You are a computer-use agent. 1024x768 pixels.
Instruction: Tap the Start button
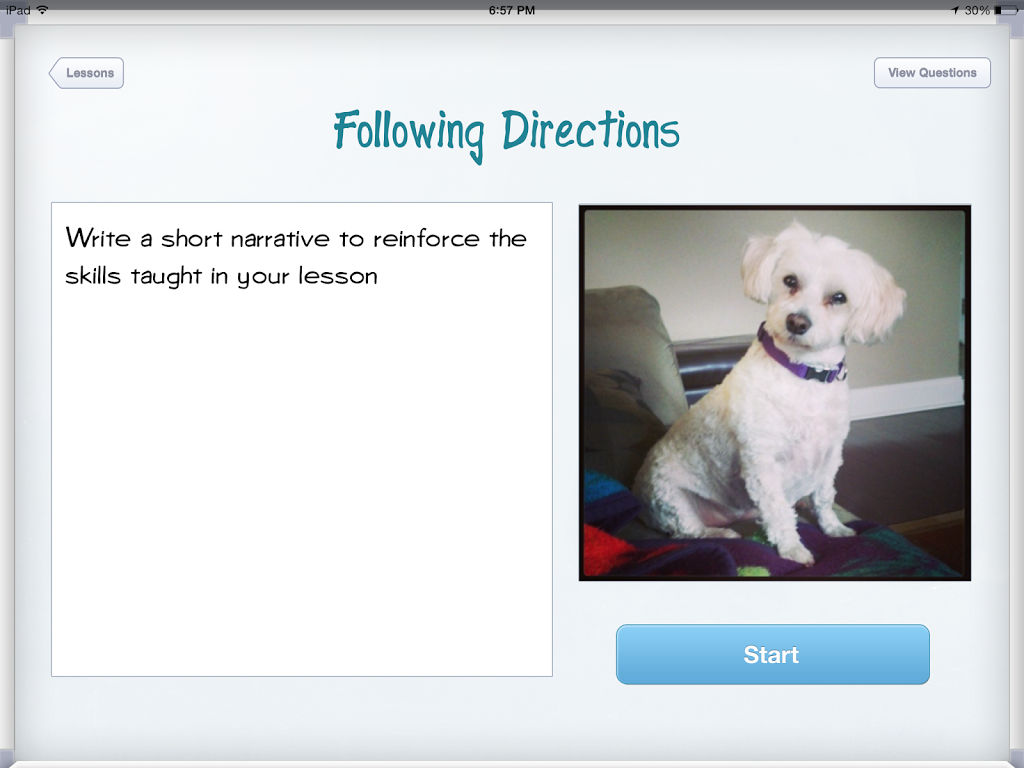773,654
